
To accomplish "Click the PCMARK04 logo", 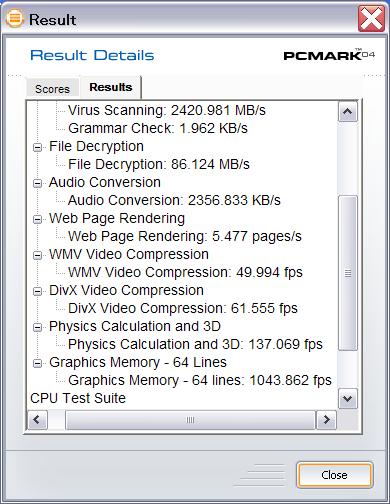I will point(329,54).
